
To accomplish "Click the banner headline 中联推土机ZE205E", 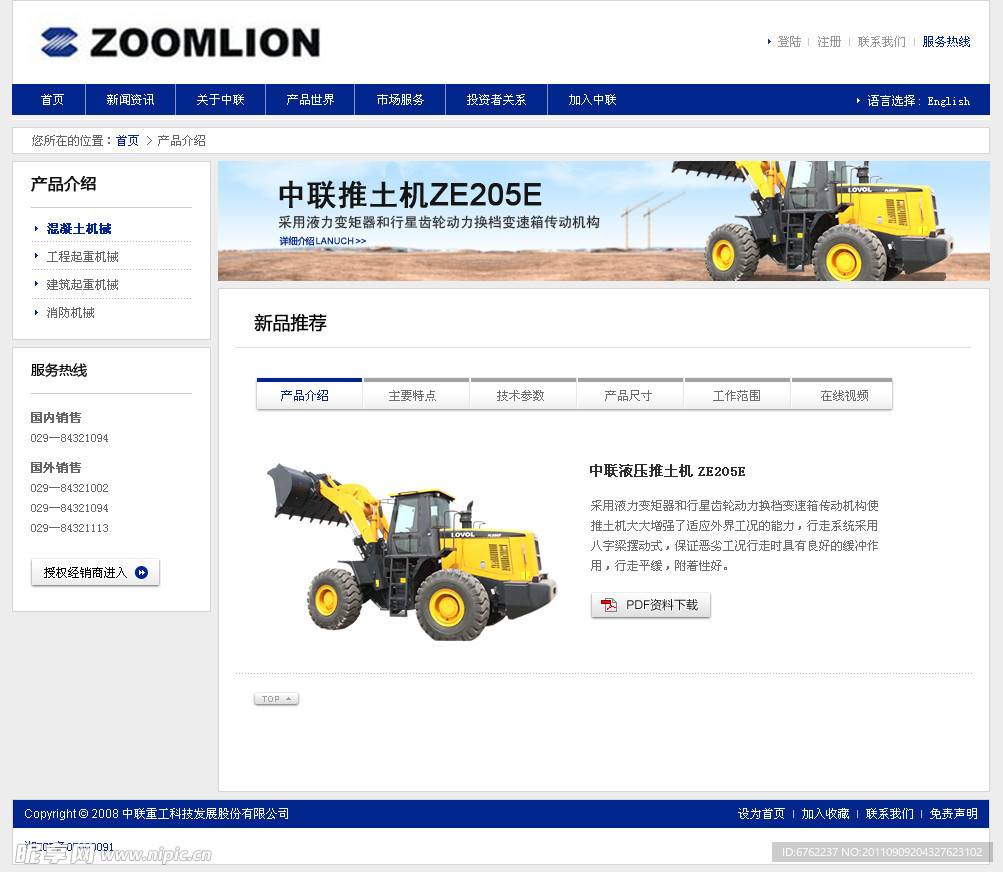I will (410, 194).
